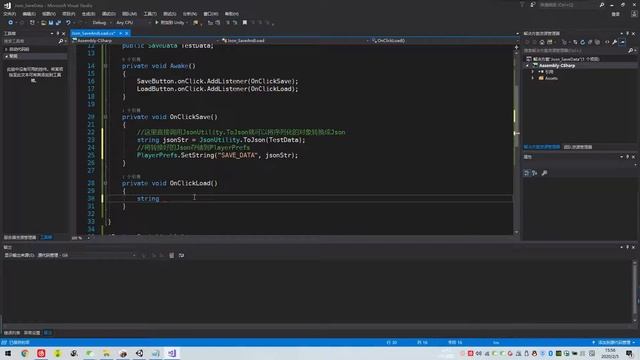Image resolution: width=640 pixels, height=360 pixels.
Task: Click the Open File toolbar icon
Action: click(x=43, y=23)
